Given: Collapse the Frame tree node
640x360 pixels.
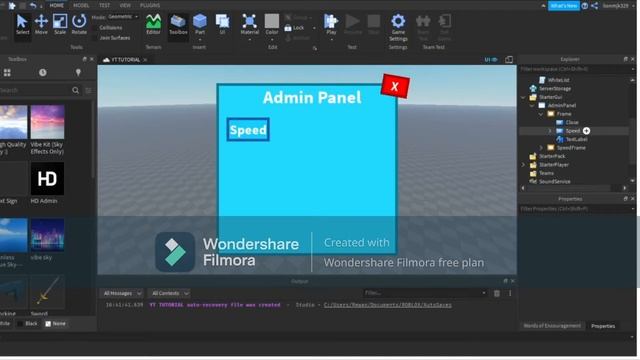Looking at the screenshot, I should tap(540, 114).
